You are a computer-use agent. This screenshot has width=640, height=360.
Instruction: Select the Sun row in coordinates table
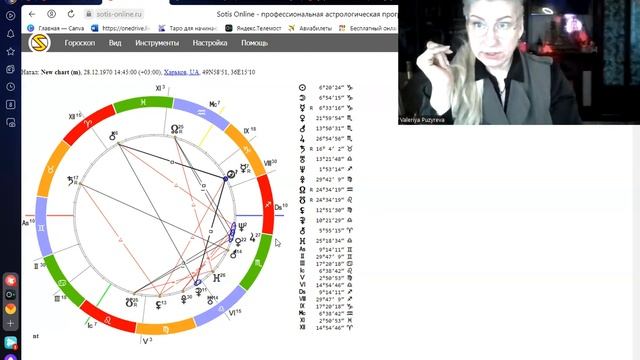click(327, 87)
